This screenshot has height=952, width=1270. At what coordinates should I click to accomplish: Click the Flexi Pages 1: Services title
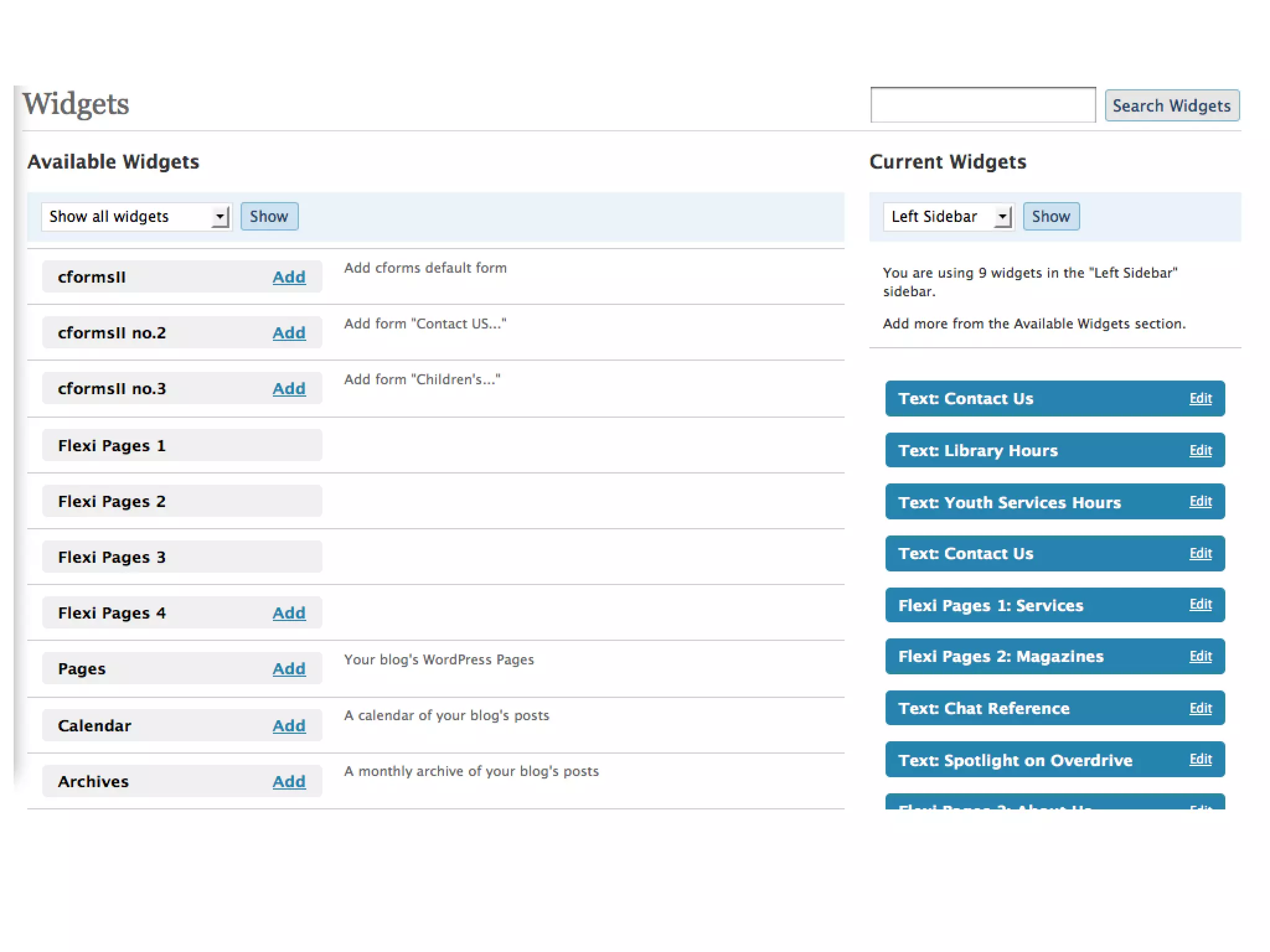tap(991, 606)
